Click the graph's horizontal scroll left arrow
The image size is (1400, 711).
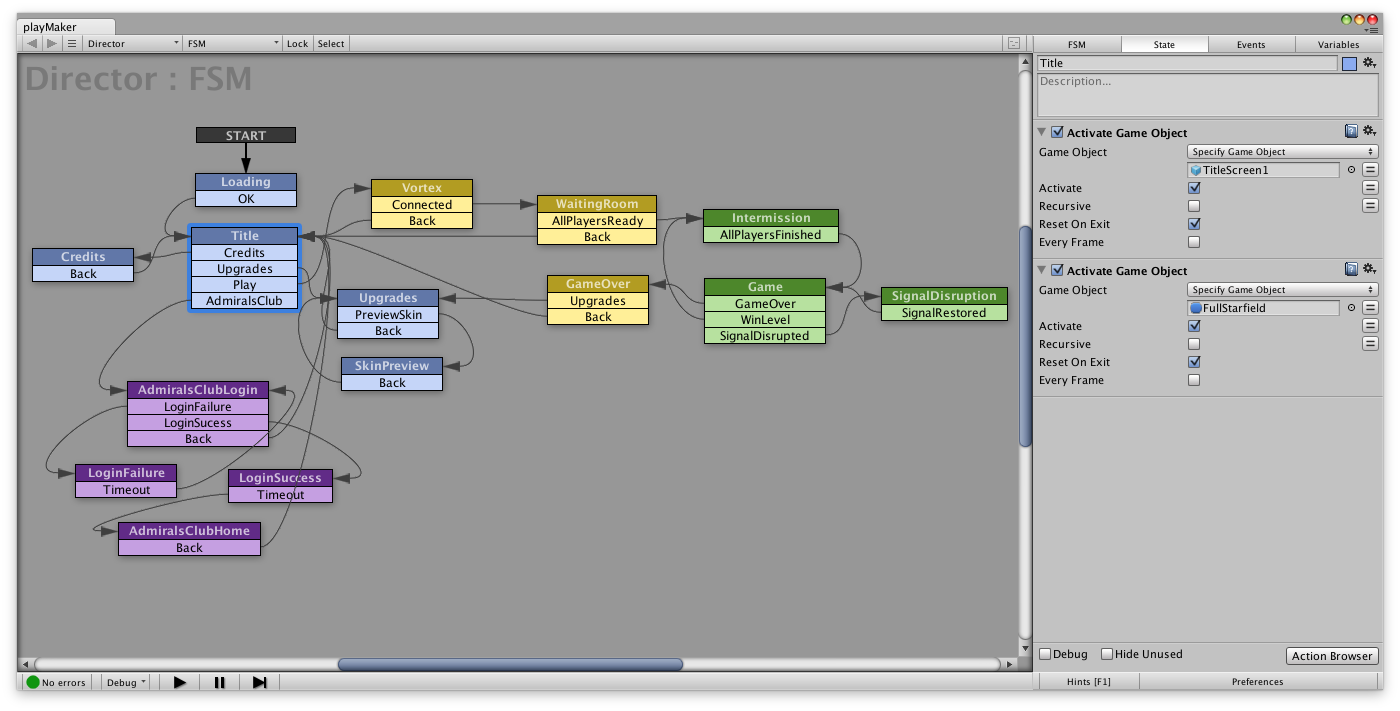(27, 664)
